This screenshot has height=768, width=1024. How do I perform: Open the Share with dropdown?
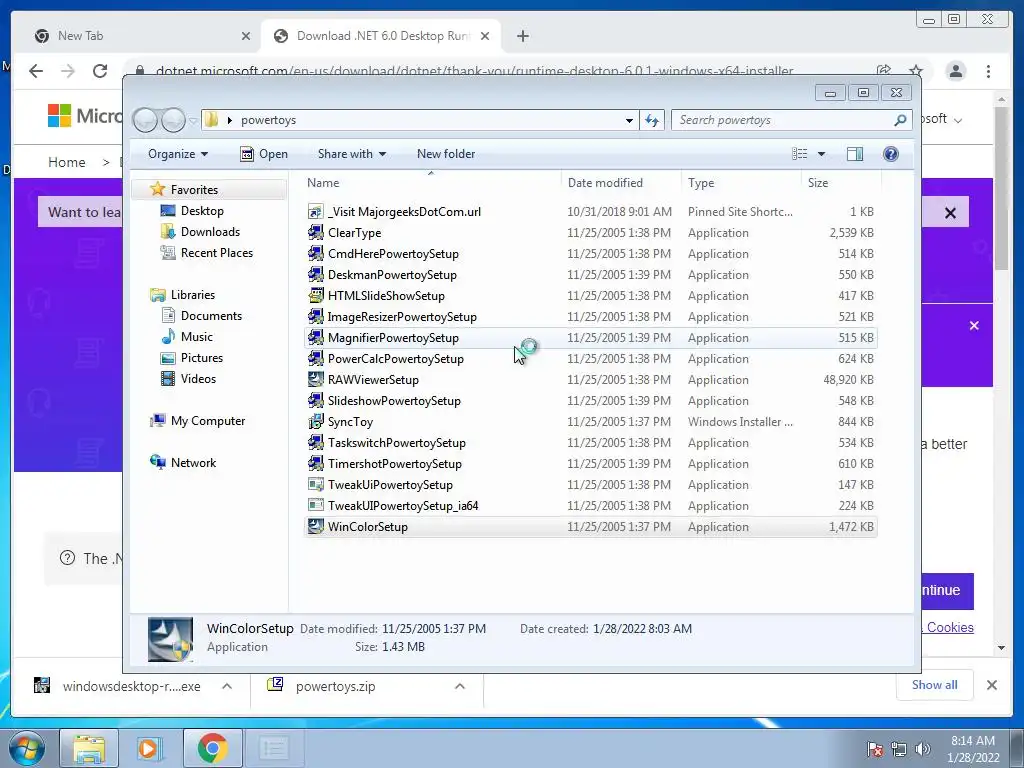click(x=351, y=153)
